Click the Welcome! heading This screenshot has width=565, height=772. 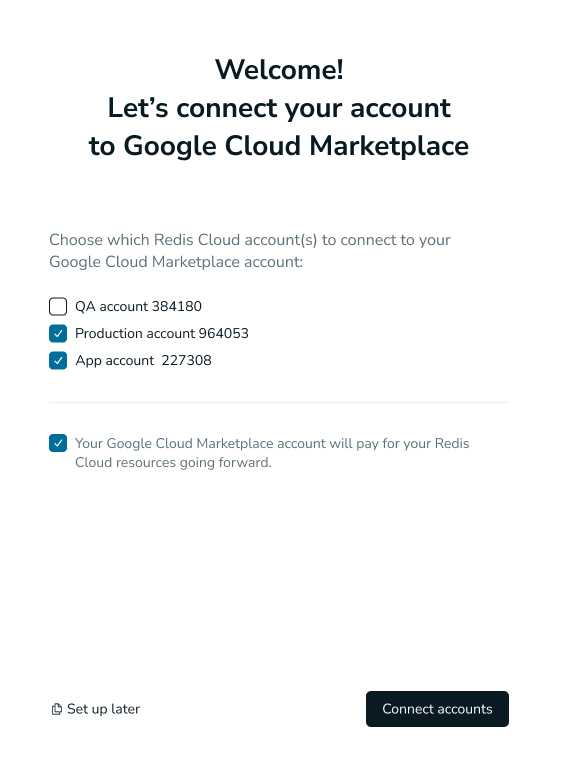[x=279, y=69]
